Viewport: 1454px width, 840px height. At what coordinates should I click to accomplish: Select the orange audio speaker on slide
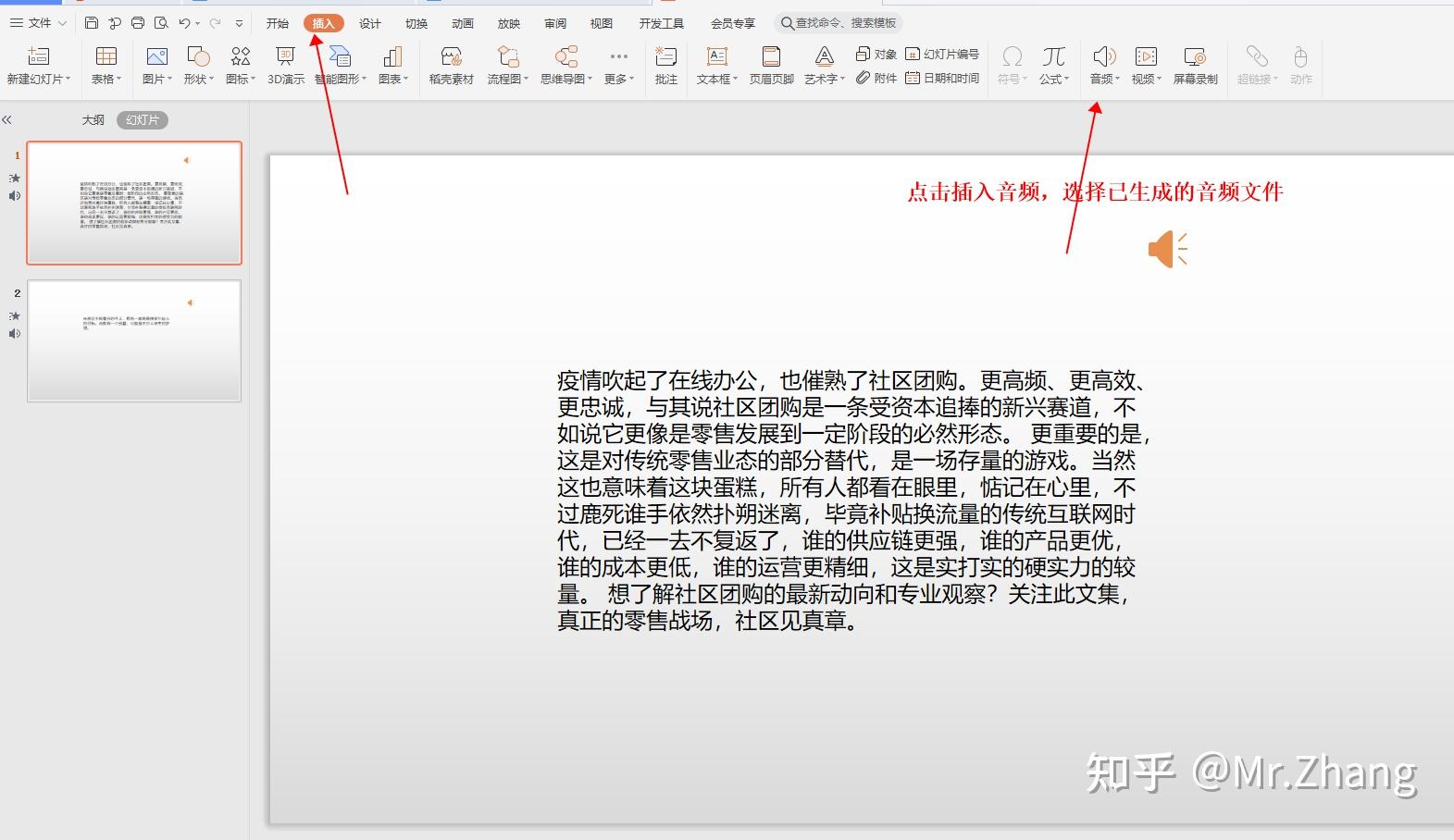[x=1167, y=250]
